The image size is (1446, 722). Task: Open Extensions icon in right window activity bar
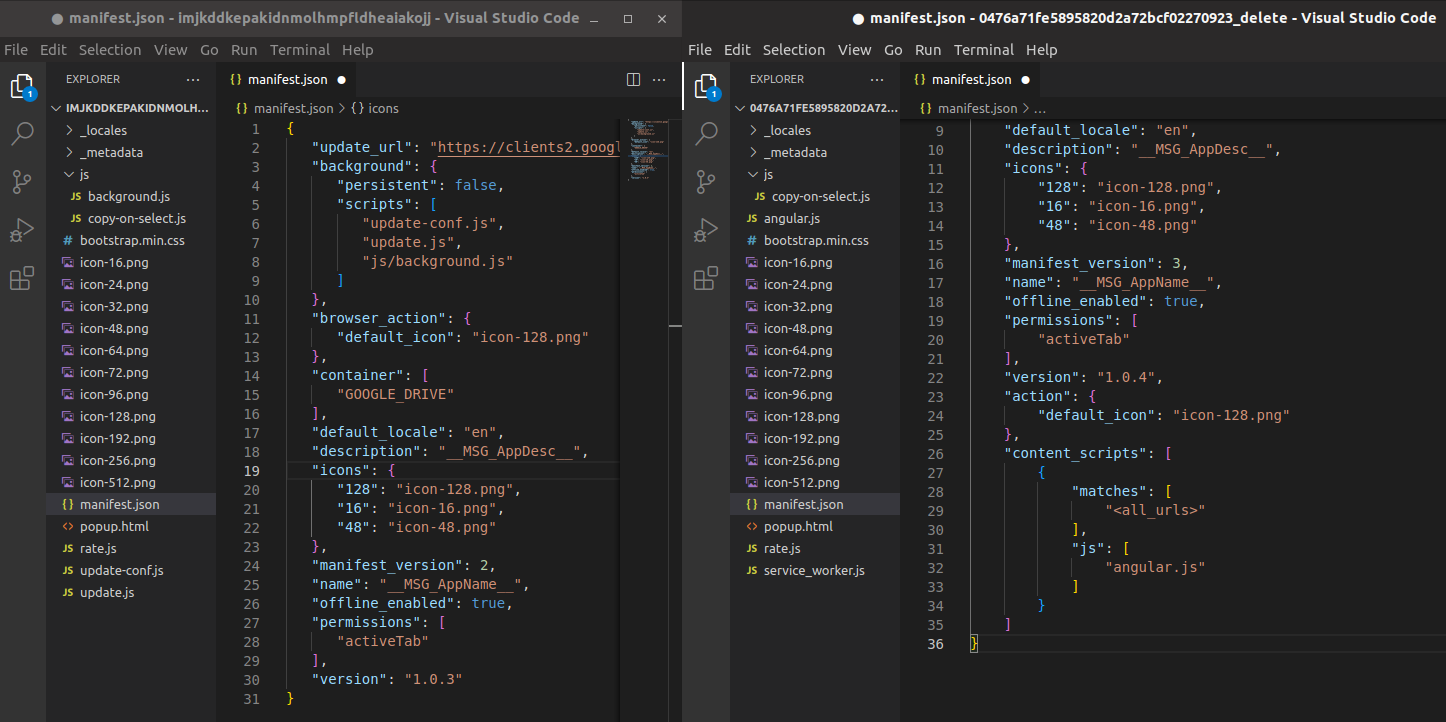(706, 278)
